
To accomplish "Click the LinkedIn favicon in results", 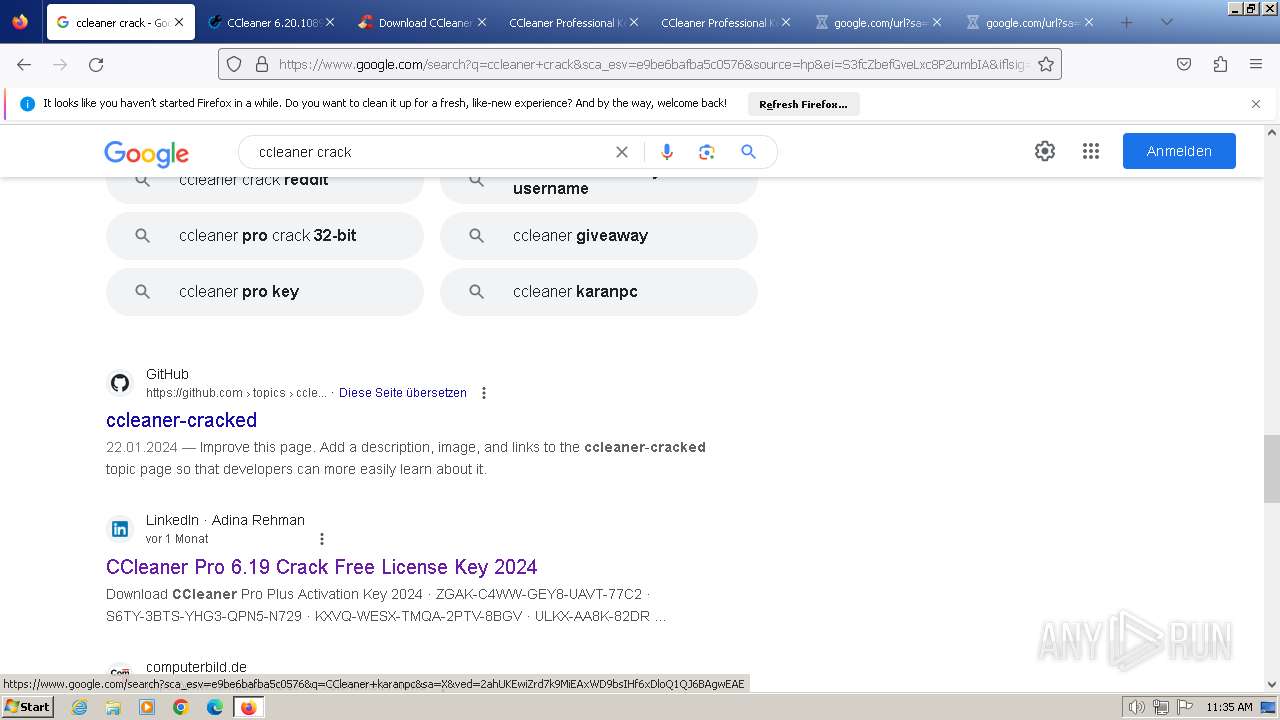I will [120, 529].
